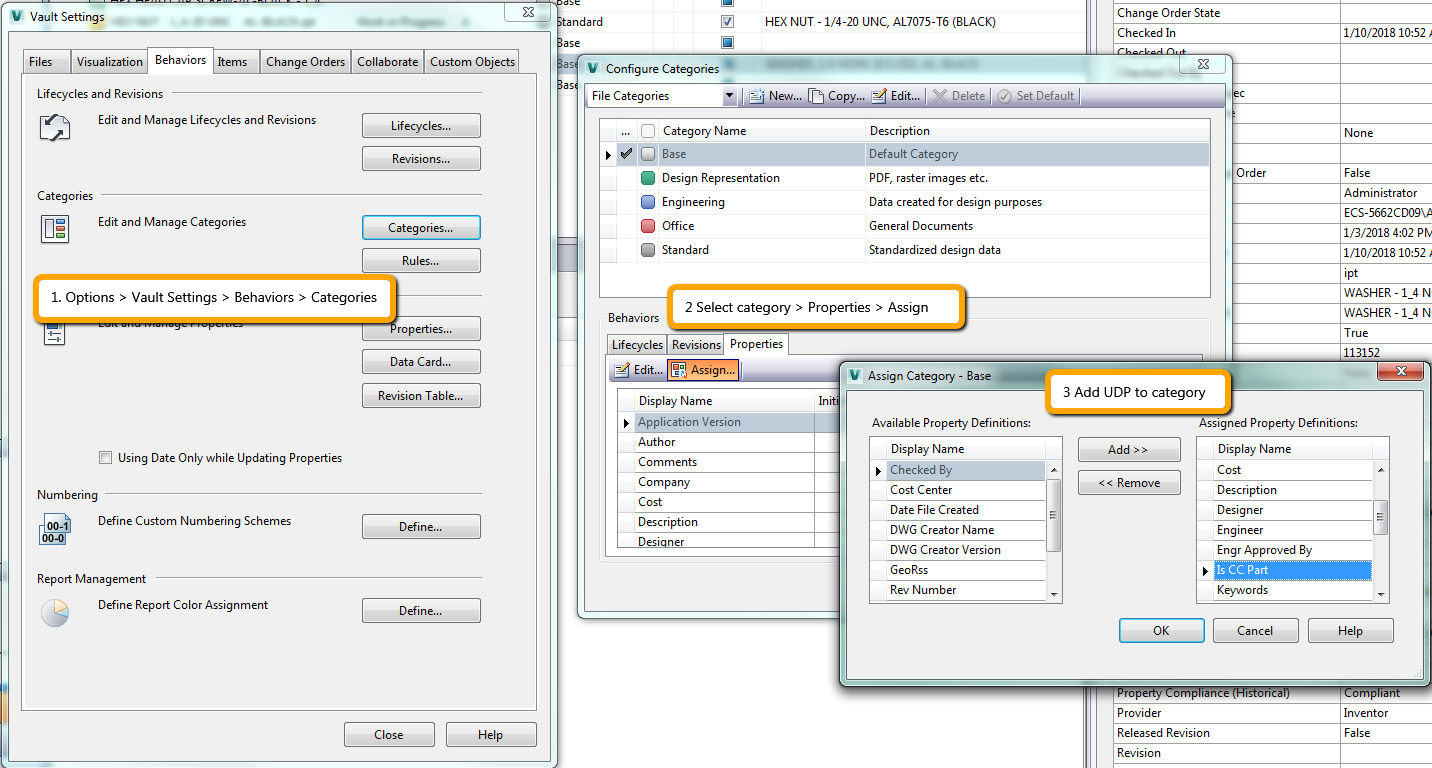Click Copy category toolbar button

[836, 96]
